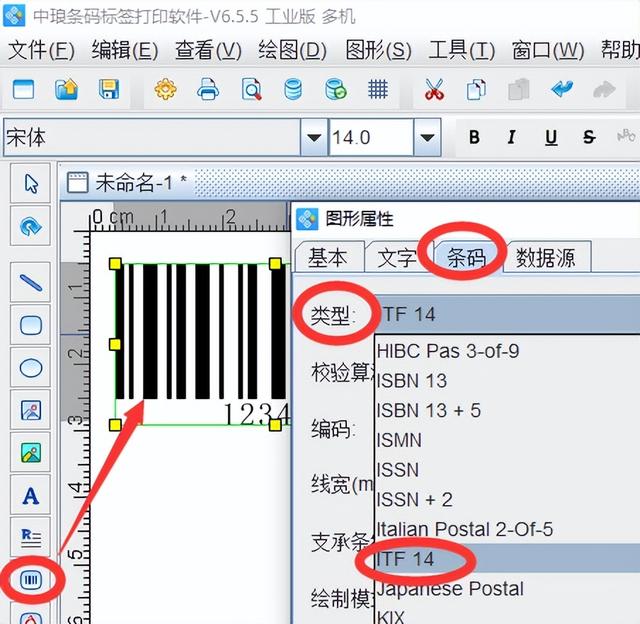The width and height of the screenshot is (640, 624).
Task: Switch to the 条码 tab
Action: (x=466, y=257)
